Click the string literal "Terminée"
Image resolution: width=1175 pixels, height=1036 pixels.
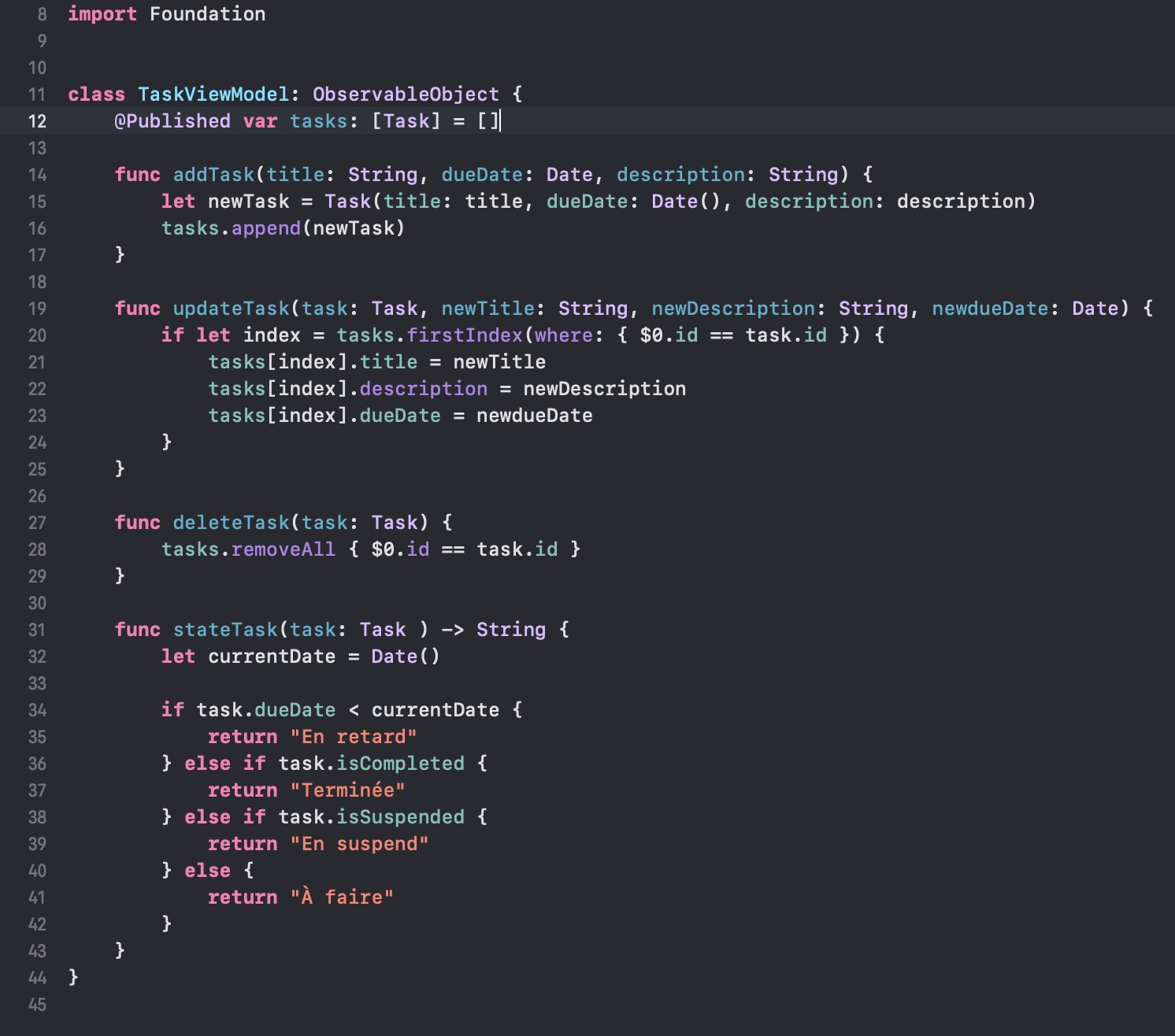coord(347,790)
